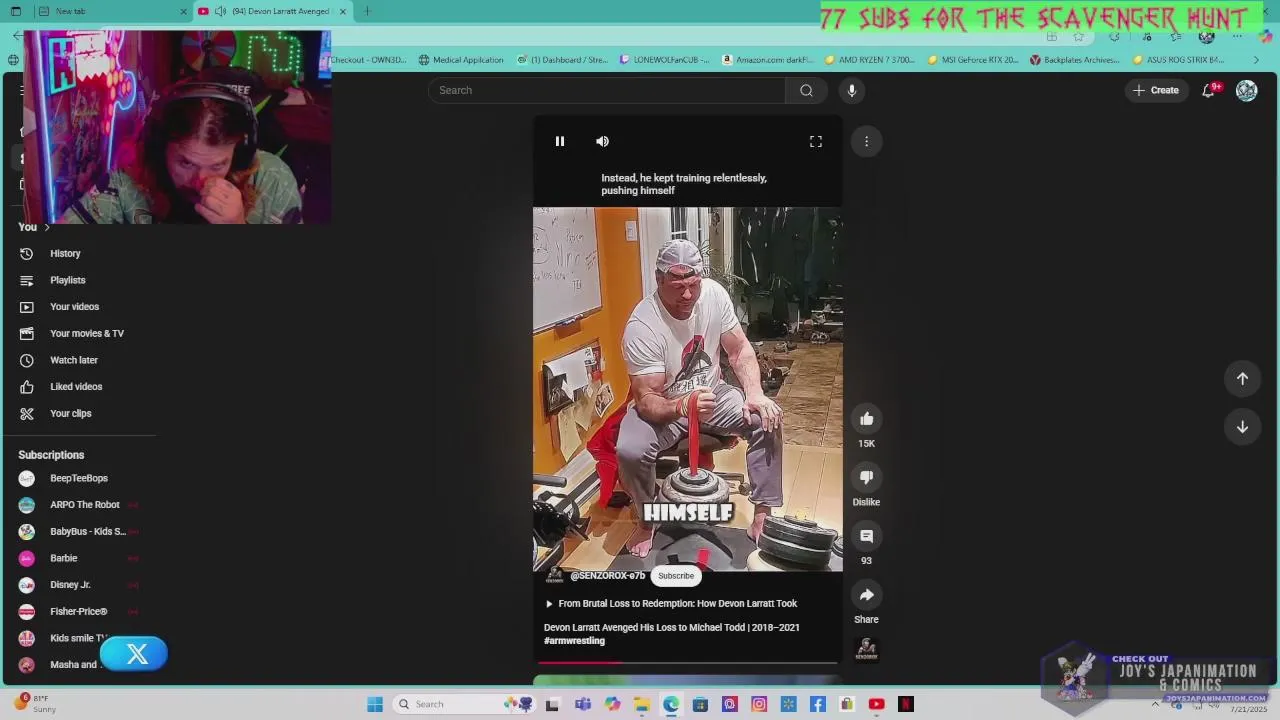Open the BeepTeeBops subscription
This screenshot has width=1280, height=720.
point(80,478)
